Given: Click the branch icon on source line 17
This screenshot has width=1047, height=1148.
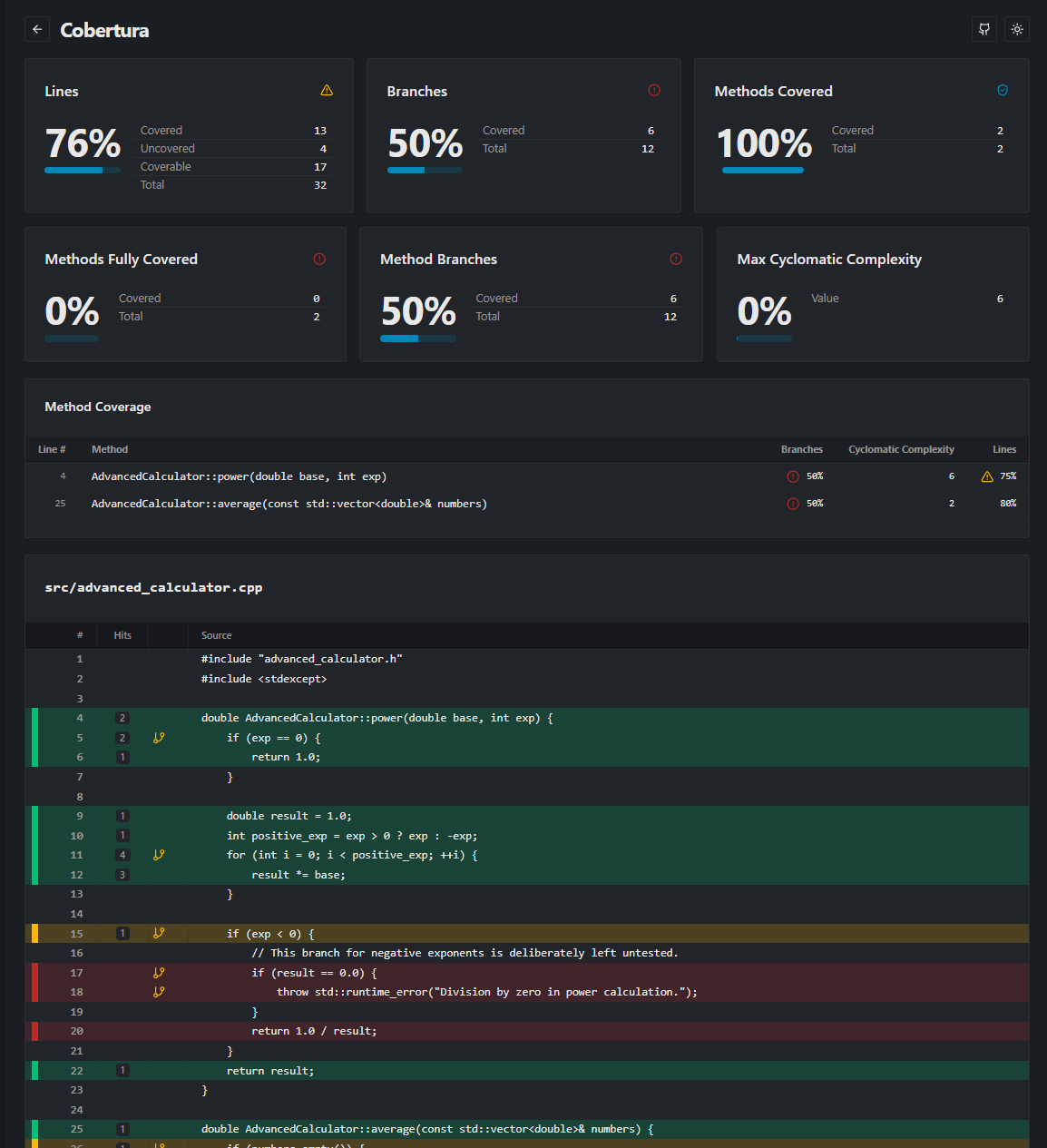Looking at the screenshot, I should pos(159,973).
